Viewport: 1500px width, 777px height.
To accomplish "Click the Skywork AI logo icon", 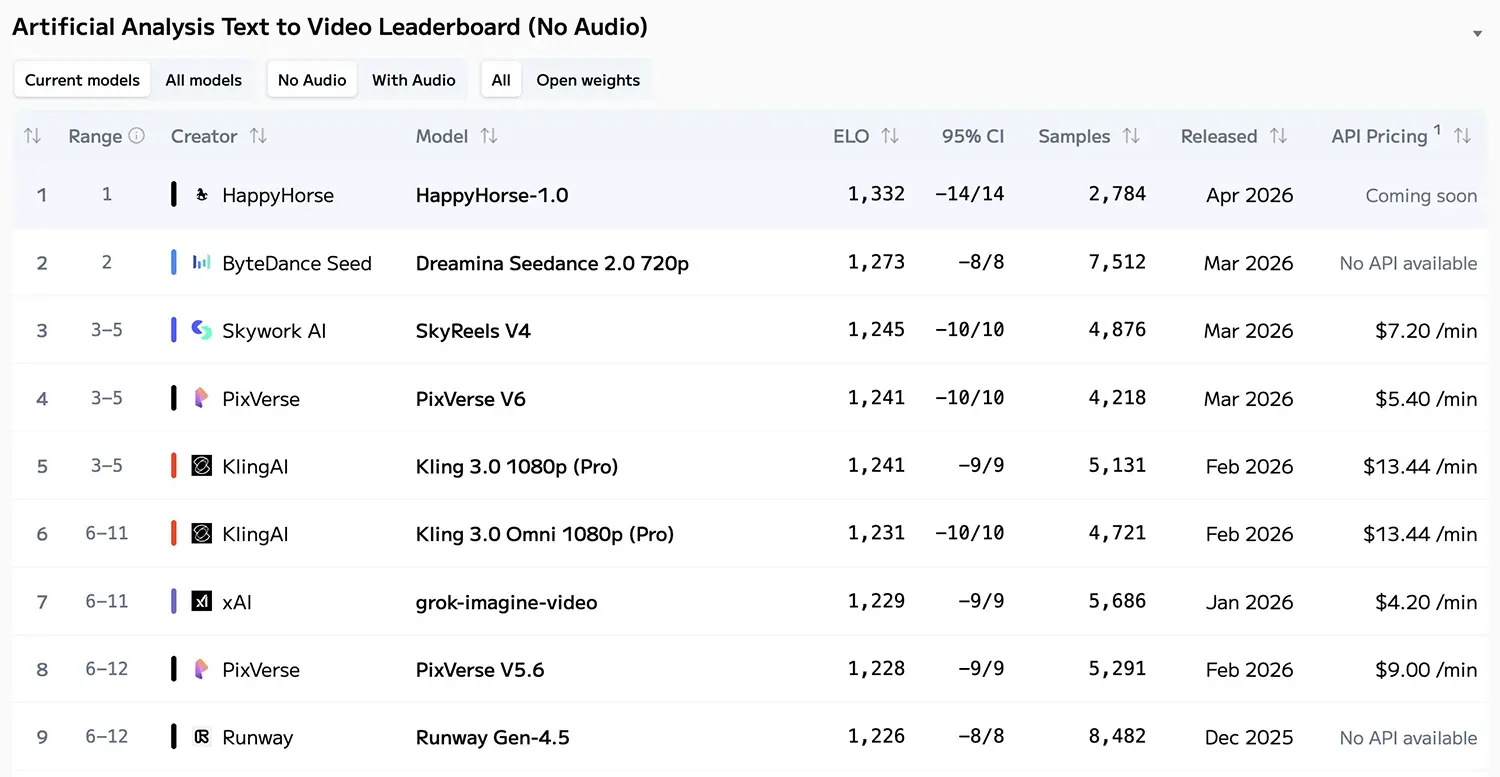I will point(201,330).
